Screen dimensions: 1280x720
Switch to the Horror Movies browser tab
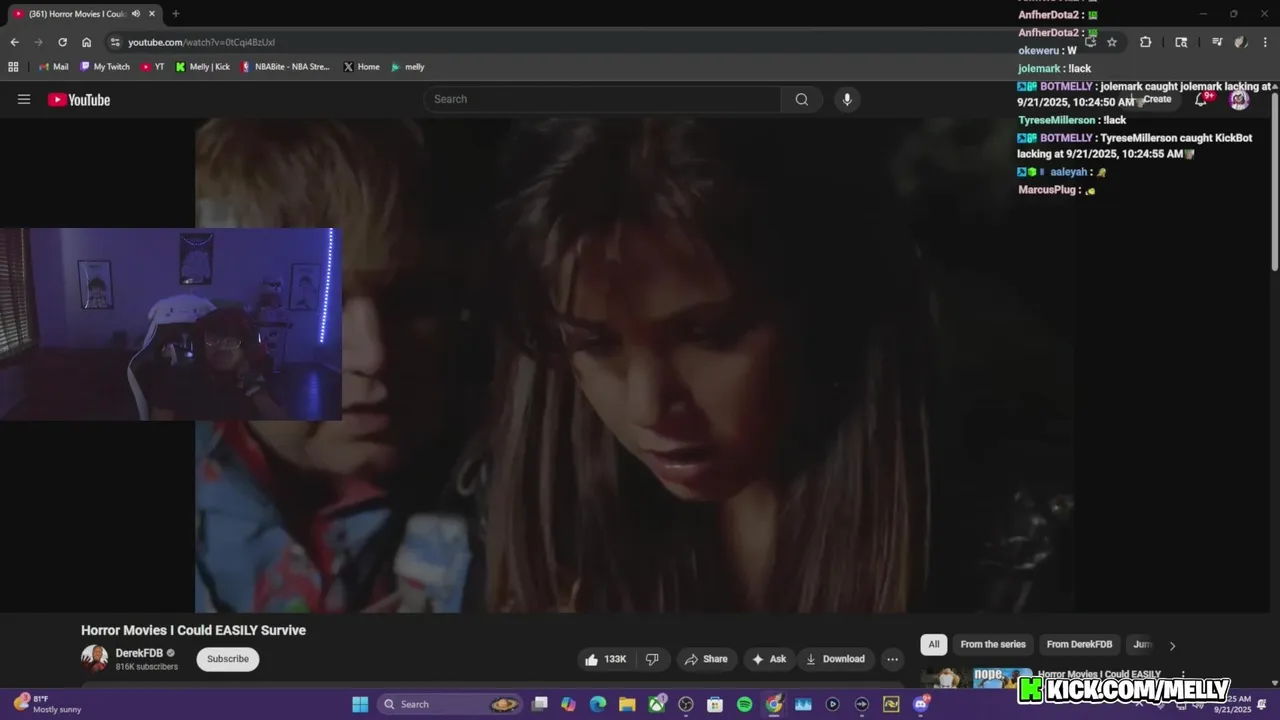coord(80,14)
